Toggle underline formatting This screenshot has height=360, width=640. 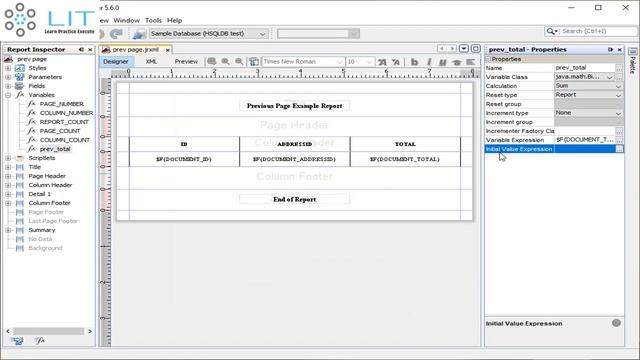pyautogui.click(x=442, y=62)
